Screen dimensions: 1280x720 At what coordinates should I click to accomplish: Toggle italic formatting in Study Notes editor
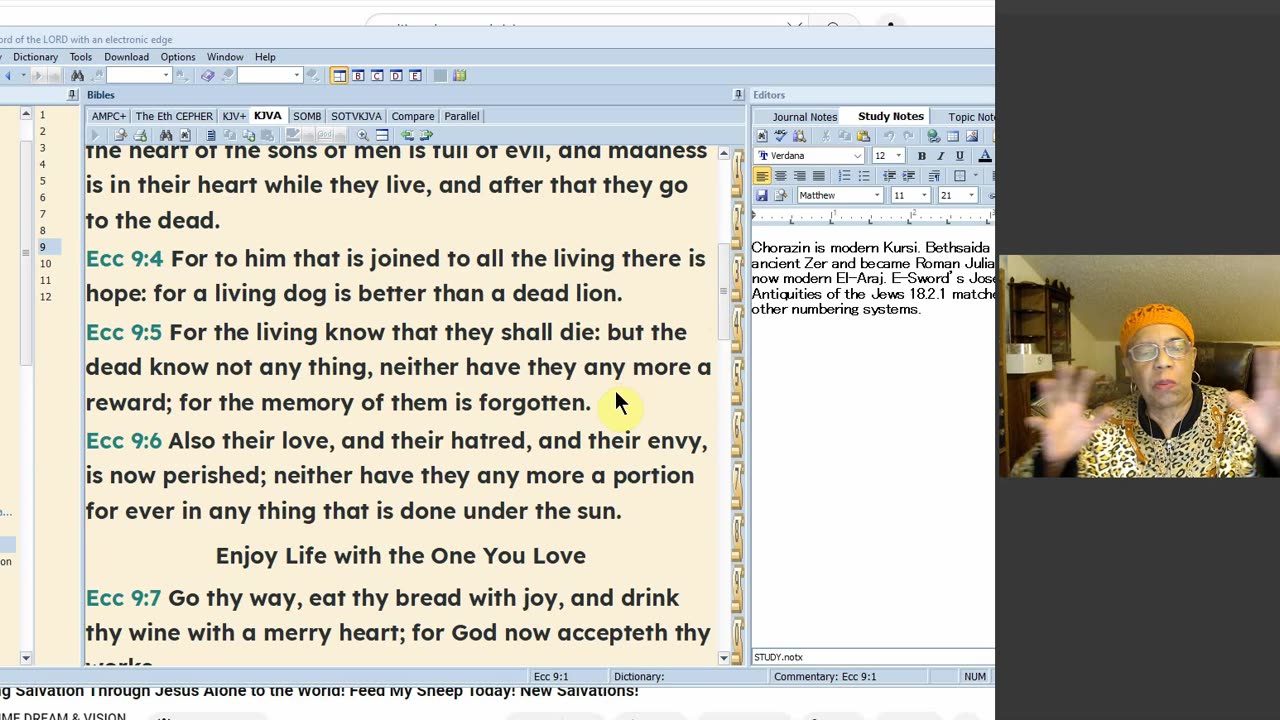940,156
